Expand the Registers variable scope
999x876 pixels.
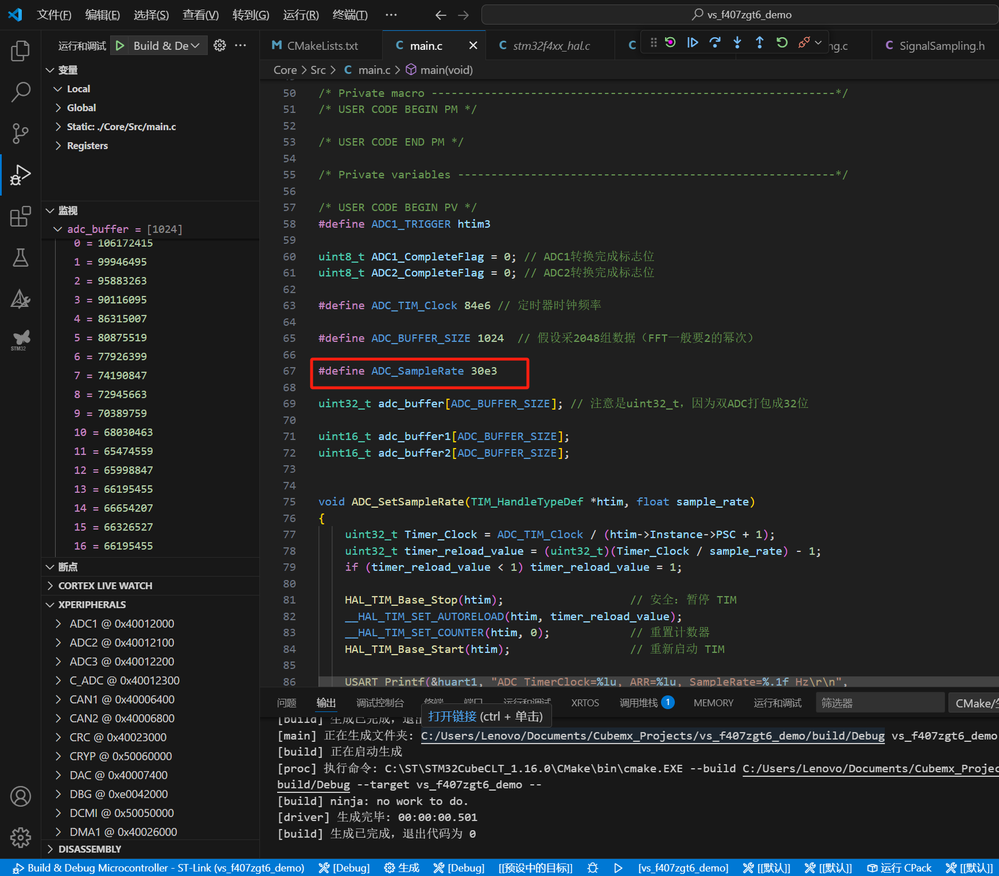(58, 146)
